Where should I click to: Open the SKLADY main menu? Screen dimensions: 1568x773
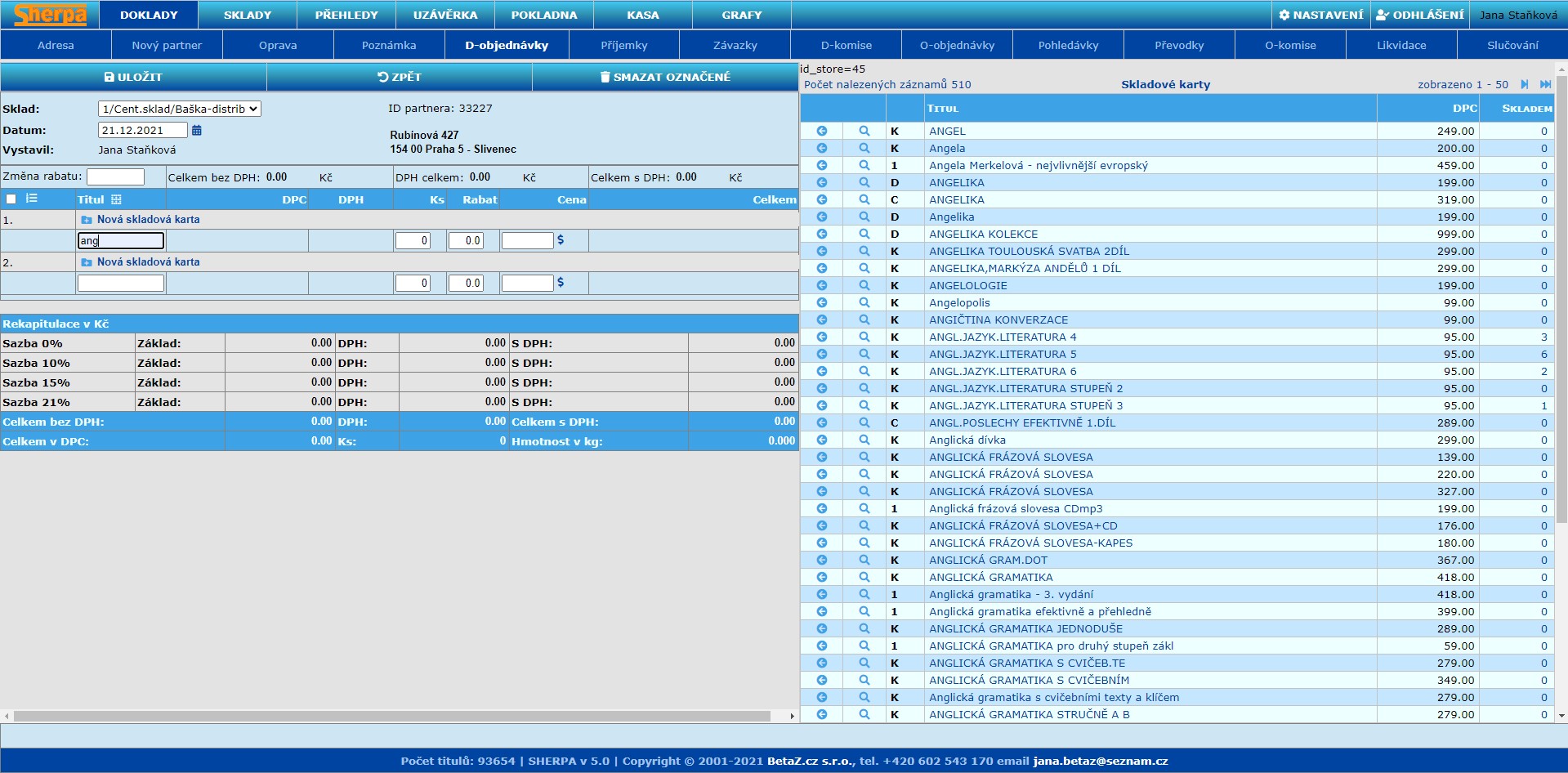pos(247,15)
